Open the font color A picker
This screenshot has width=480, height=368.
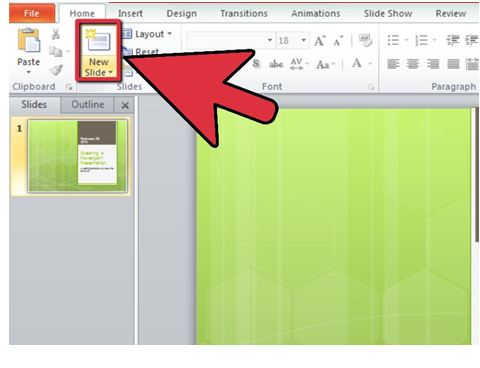tap(357, 63)
